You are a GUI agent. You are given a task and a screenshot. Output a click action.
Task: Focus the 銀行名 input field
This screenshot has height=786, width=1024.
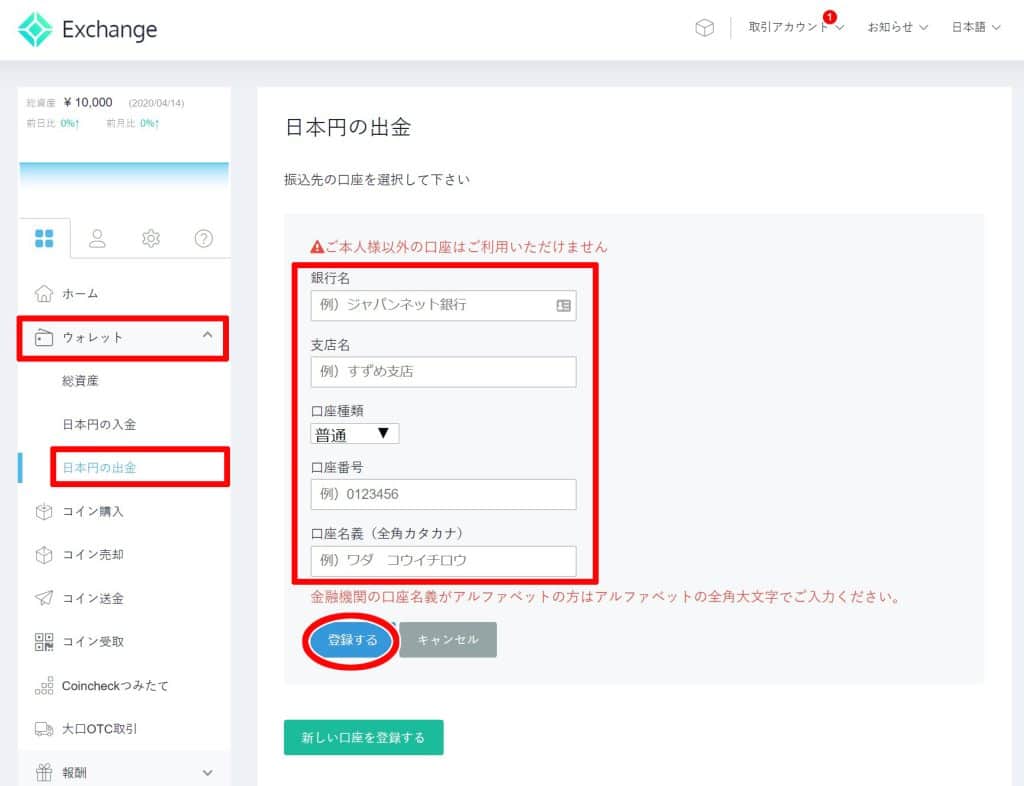443,305
